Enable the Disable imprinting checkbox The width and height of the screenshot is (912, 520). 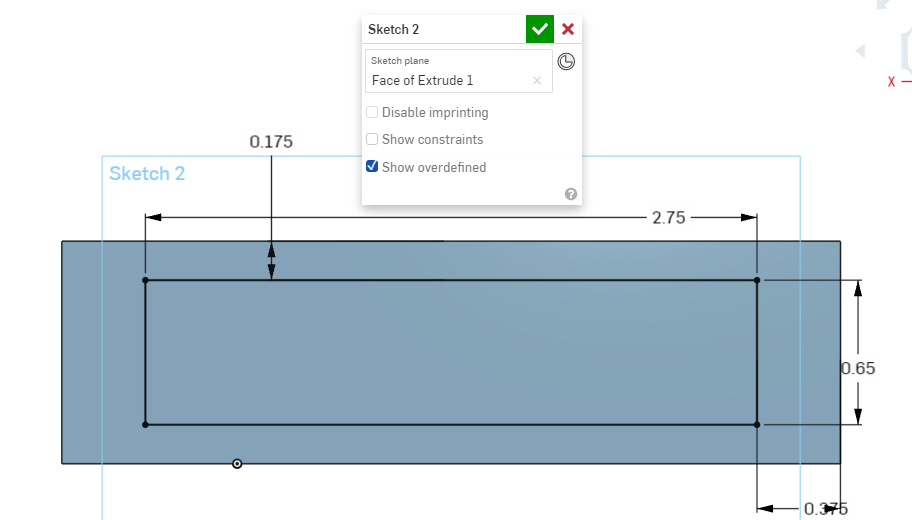pos(372,113)
